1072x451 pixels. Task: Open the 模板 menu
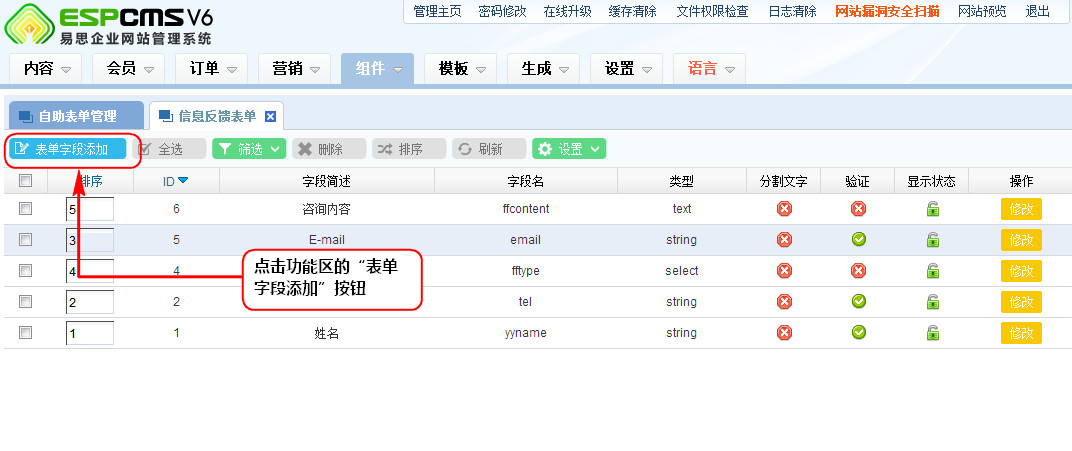pos(460,69)
